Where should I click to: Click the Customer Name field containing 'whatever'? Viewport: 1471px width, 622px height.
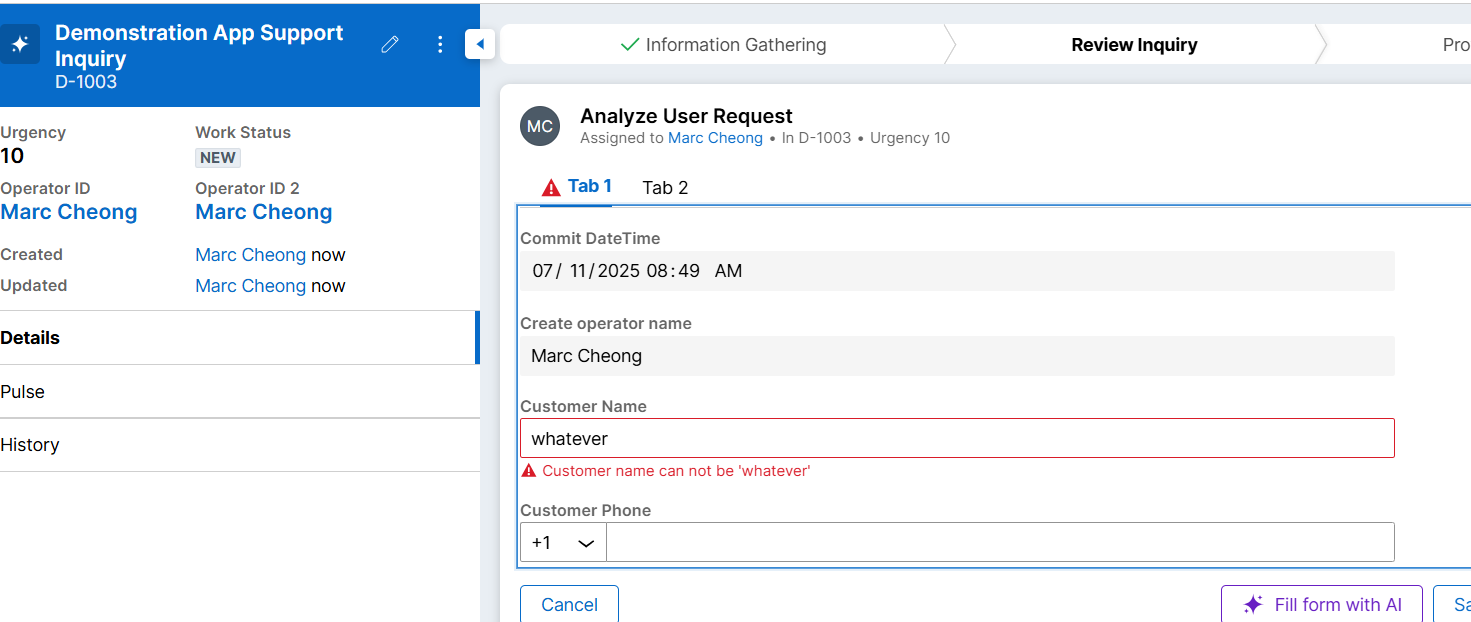click(957, 438)
